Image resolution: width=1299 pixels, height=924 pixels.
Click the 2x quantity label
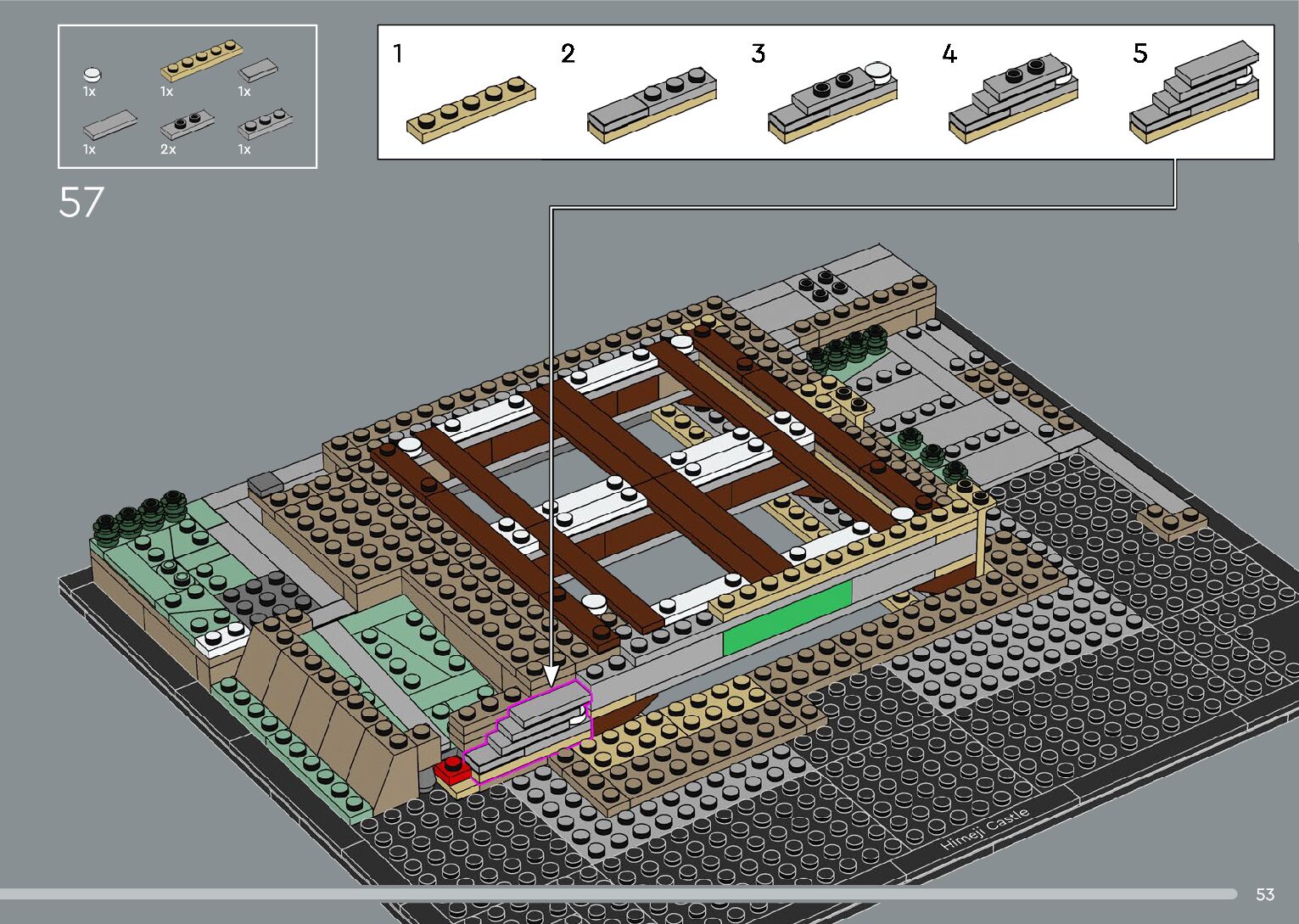coord(168,149)
